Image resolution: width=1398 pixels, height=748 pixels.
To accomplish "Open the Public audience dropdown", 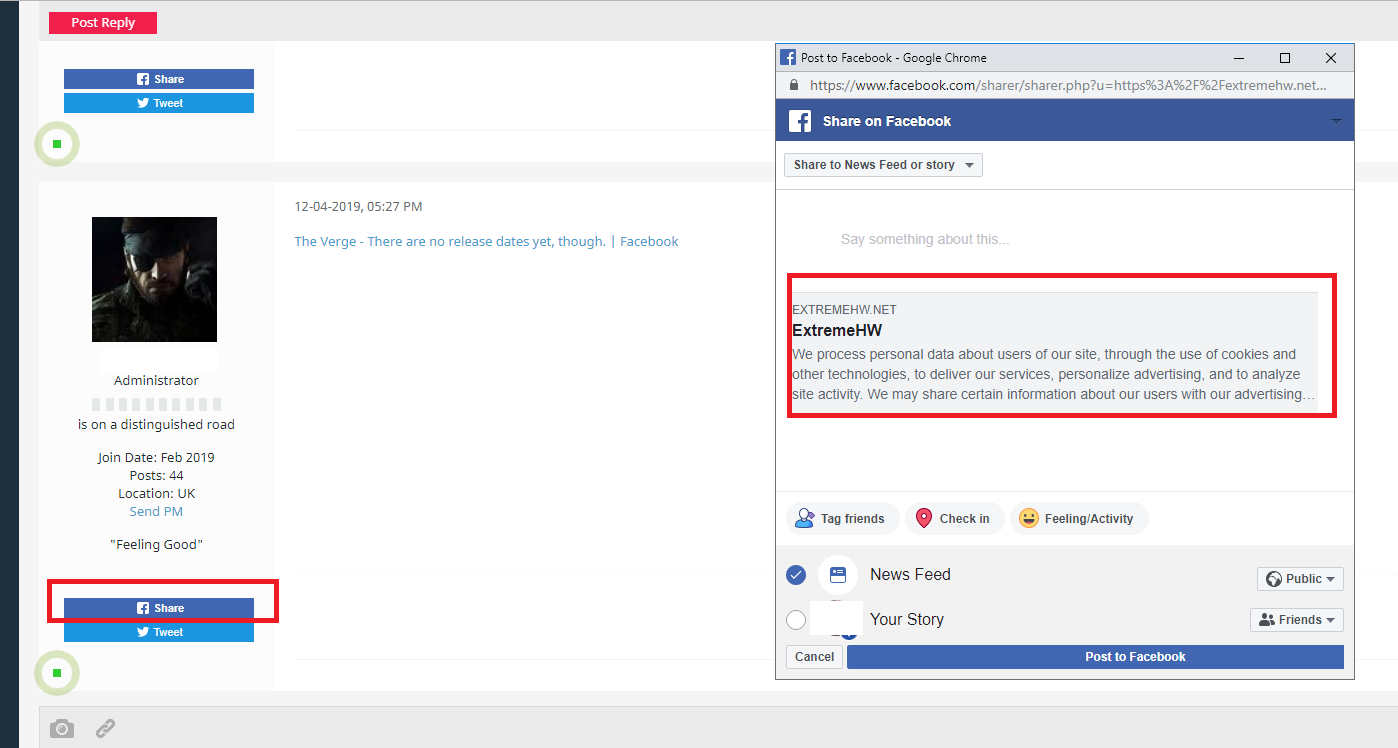I will point(1300,579).
